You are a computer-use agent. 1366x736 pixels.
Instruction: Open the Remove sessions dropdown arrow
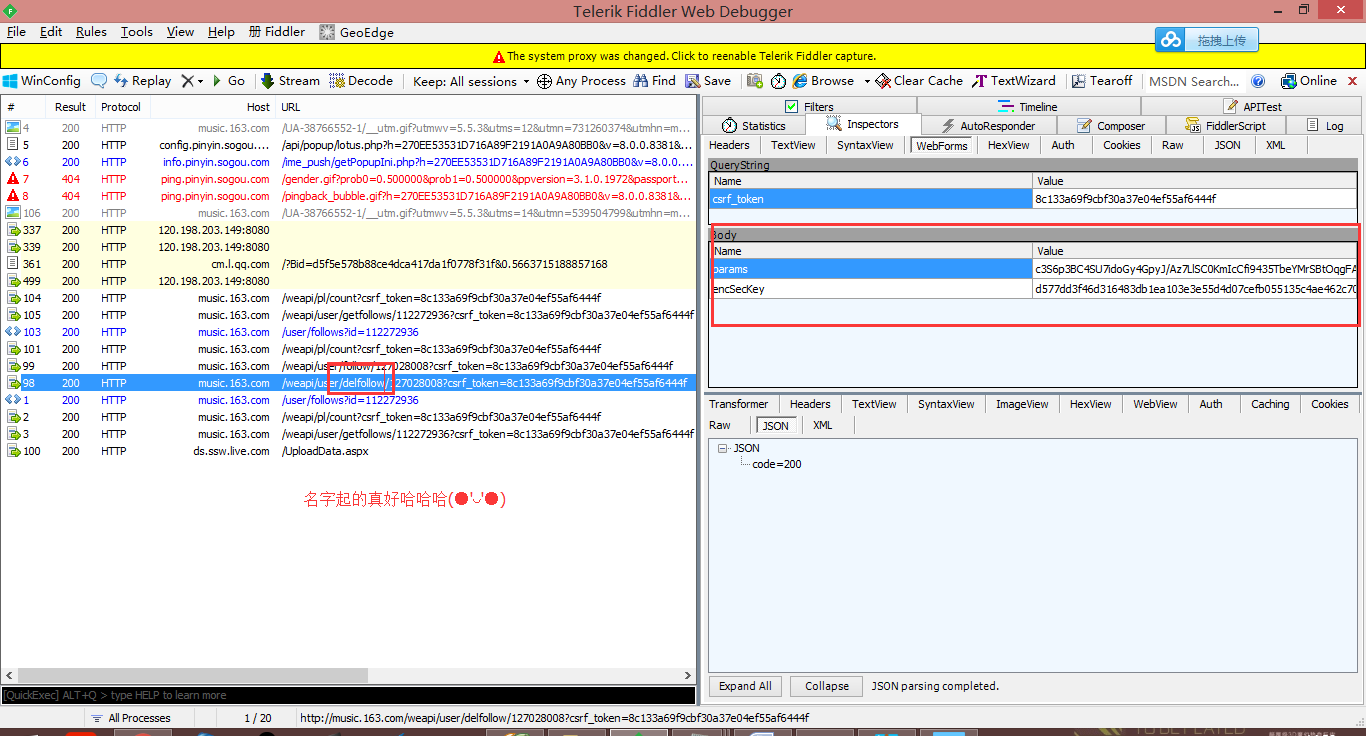200,82
